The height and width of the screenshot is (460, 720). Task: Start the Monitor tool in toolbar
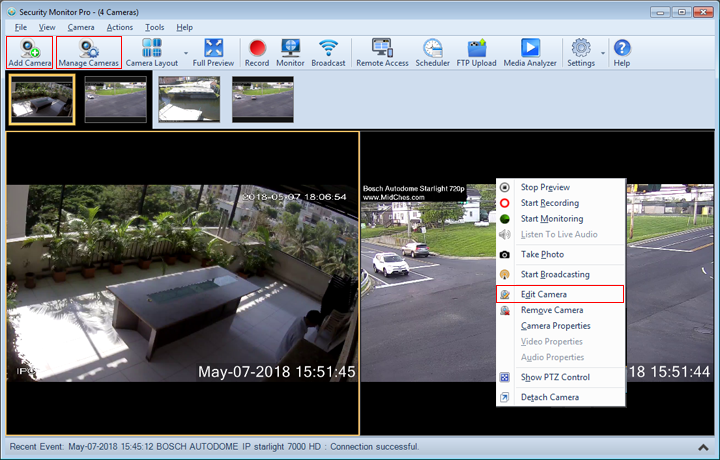tap(290, 52)
